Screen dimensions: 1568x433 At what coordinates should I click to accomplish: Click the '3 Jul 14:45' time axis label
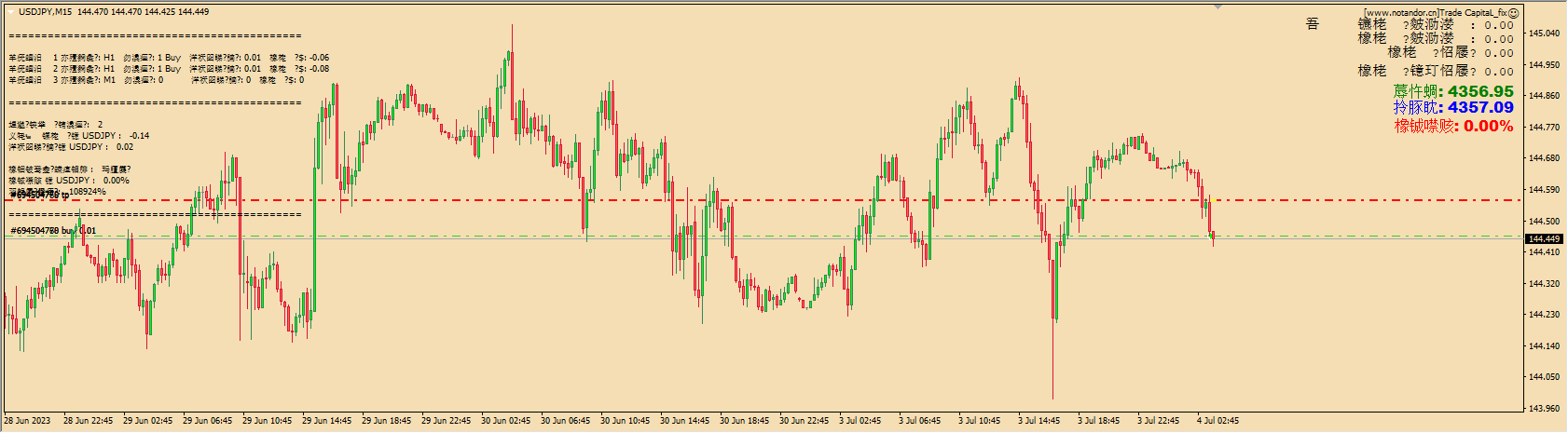1038,421
